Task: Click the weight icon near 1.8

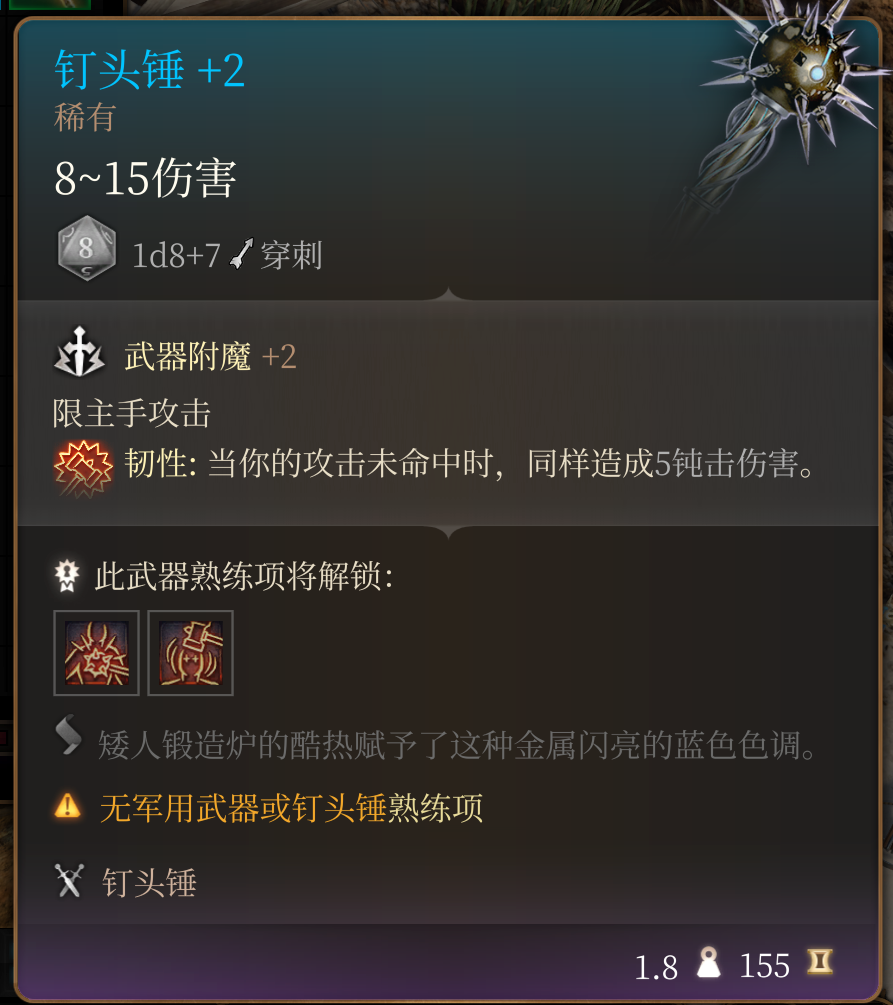Action: click(708, 963)
